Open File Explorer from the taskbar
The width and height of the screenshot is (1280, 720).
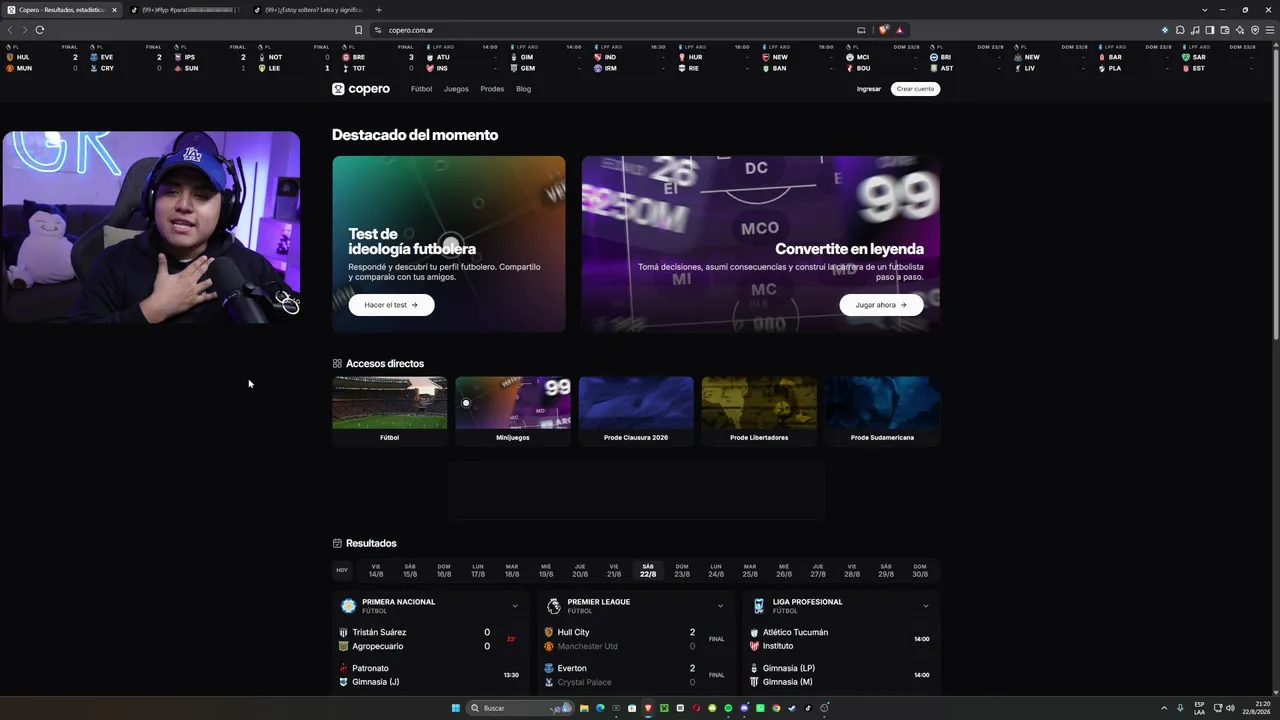click(x=584, y=708)
